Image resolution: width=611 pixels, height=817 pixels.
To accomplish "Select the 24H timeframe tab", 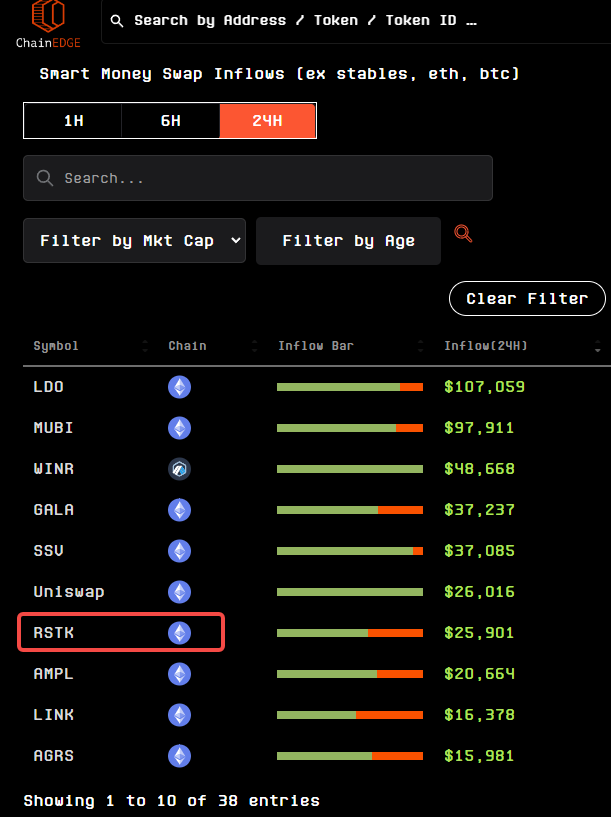I will 267,121.
